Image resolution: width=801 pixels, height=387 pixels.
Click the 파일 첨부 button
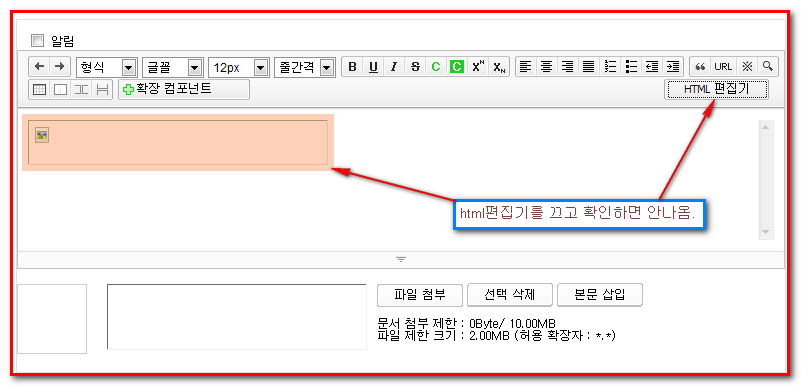420,295
